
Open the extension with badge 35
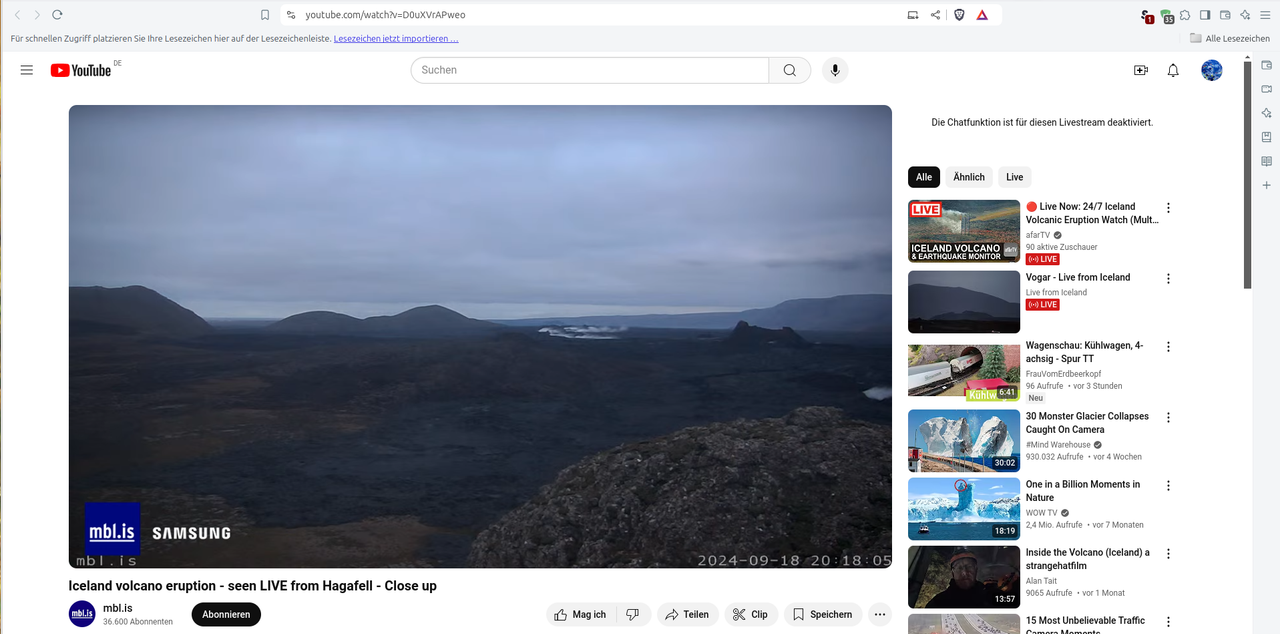click(1166, 16)
